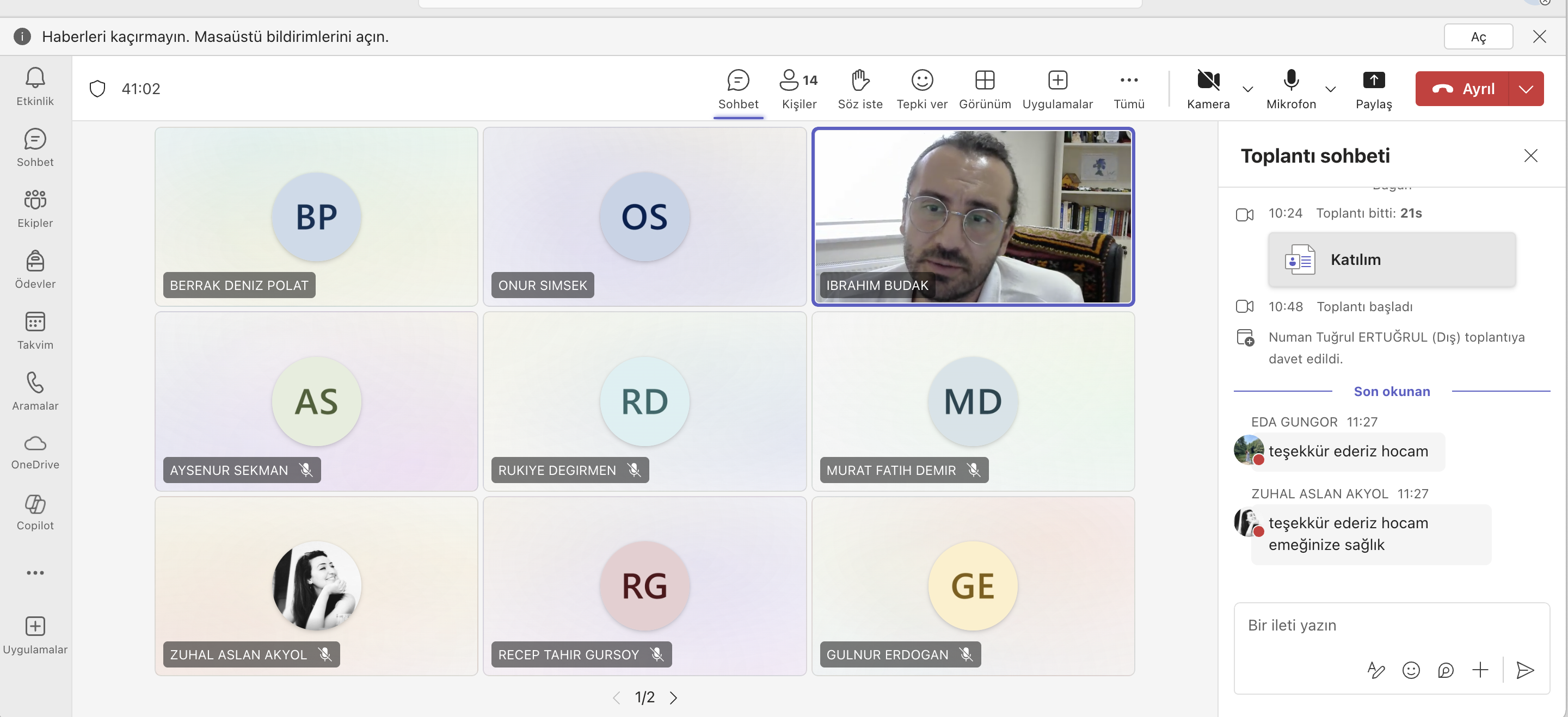
Task: Open Görünüm view options
Action: coord(984,89)
